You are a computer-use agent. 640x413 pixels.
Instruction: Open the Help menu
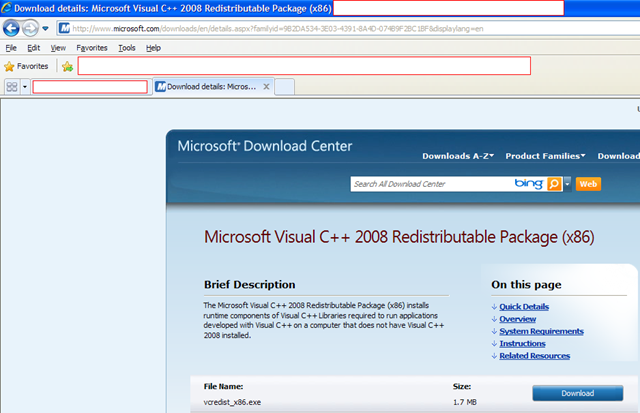(x=153, y=48)
